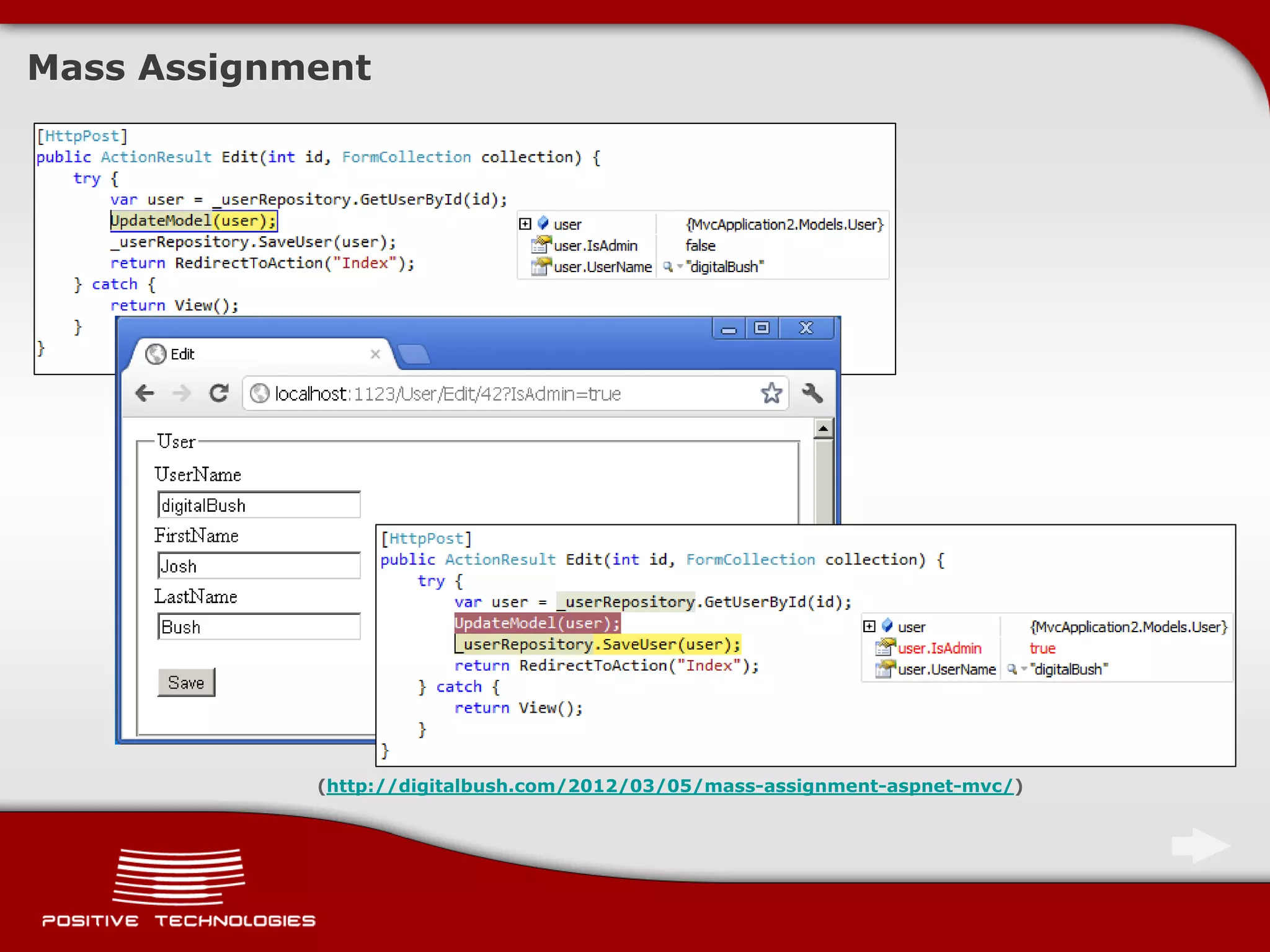Viewport: 1270px width, 952px height.
Task: Focus the LastName field containing Bush
Action: click(259, 627)
